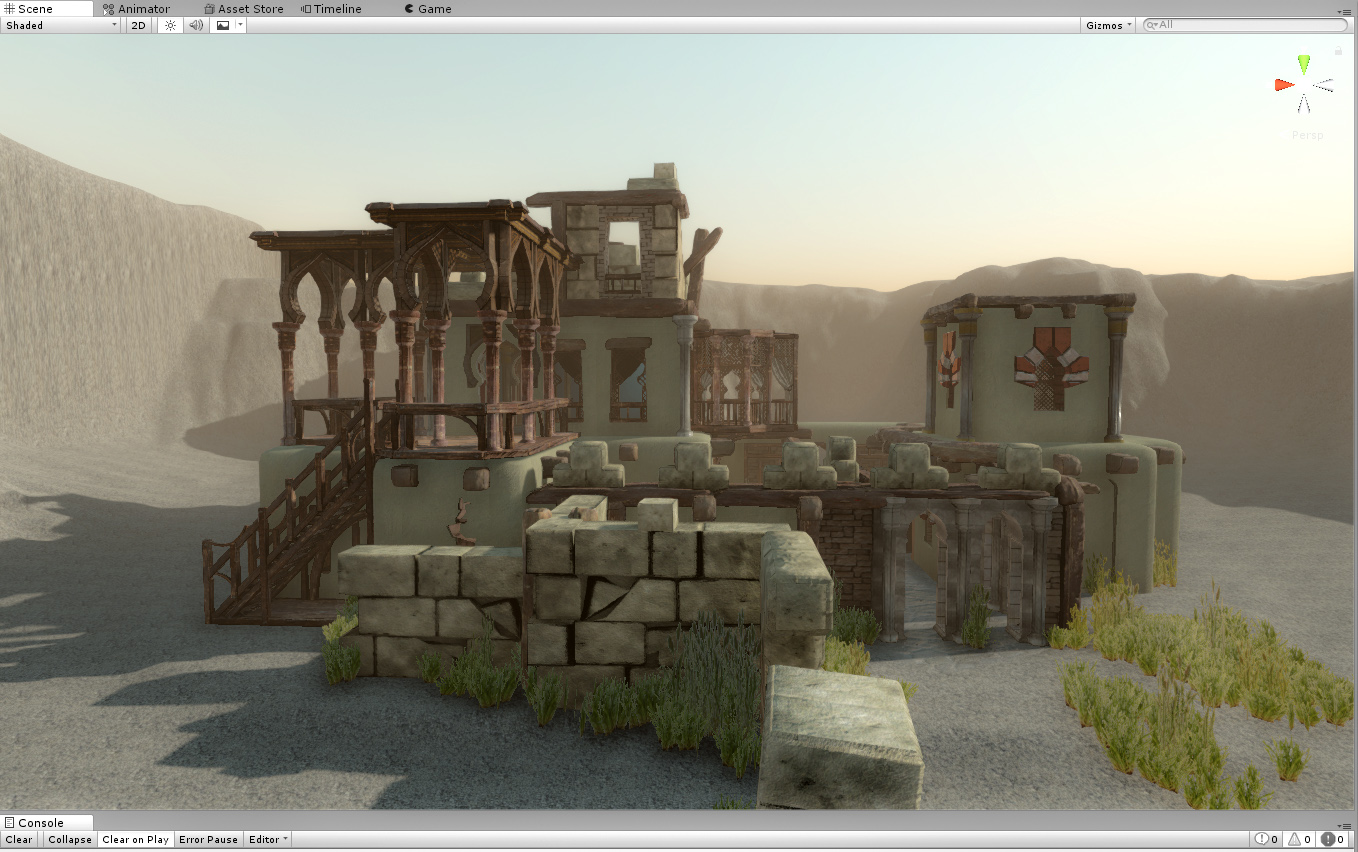The image size is (1358, 852).
Task: Open the search filter magnifier dropdown
Action: pos(1152,25)
